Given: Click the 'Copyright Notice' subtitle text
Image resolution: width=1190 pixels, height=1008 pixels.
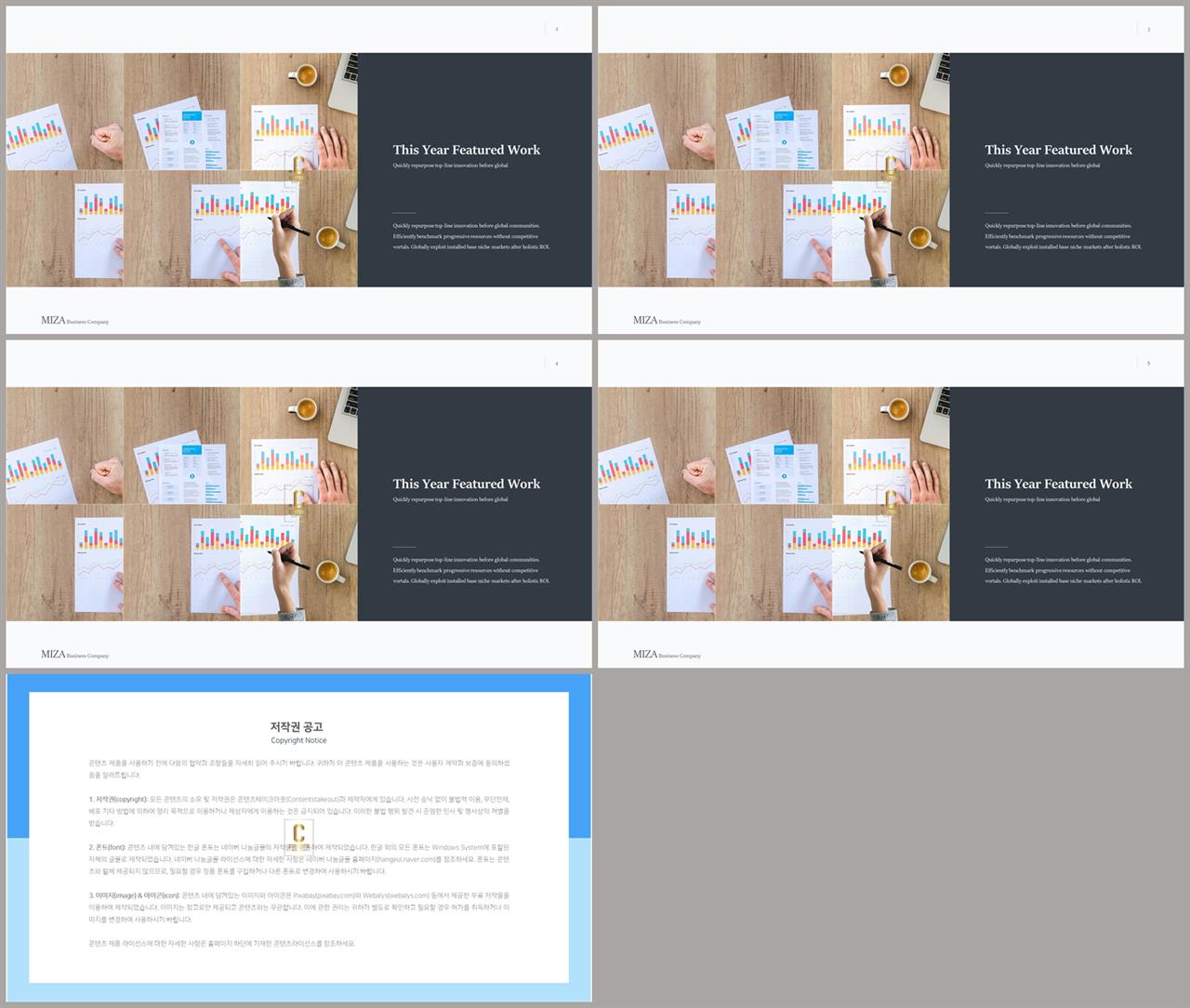Looking at the screenshot, I should click(x=298, y=741).
